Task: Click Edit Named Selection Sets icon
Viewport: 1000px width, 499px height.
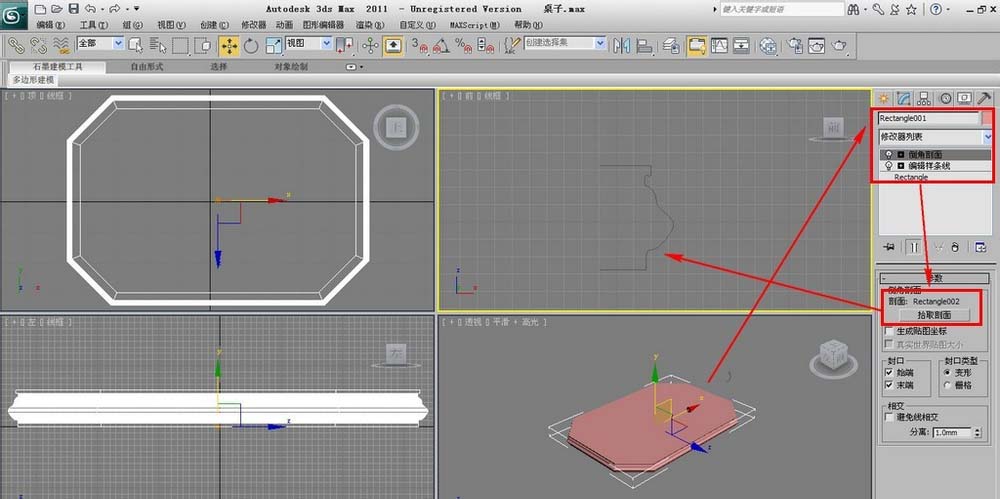Action: point(512,45)
